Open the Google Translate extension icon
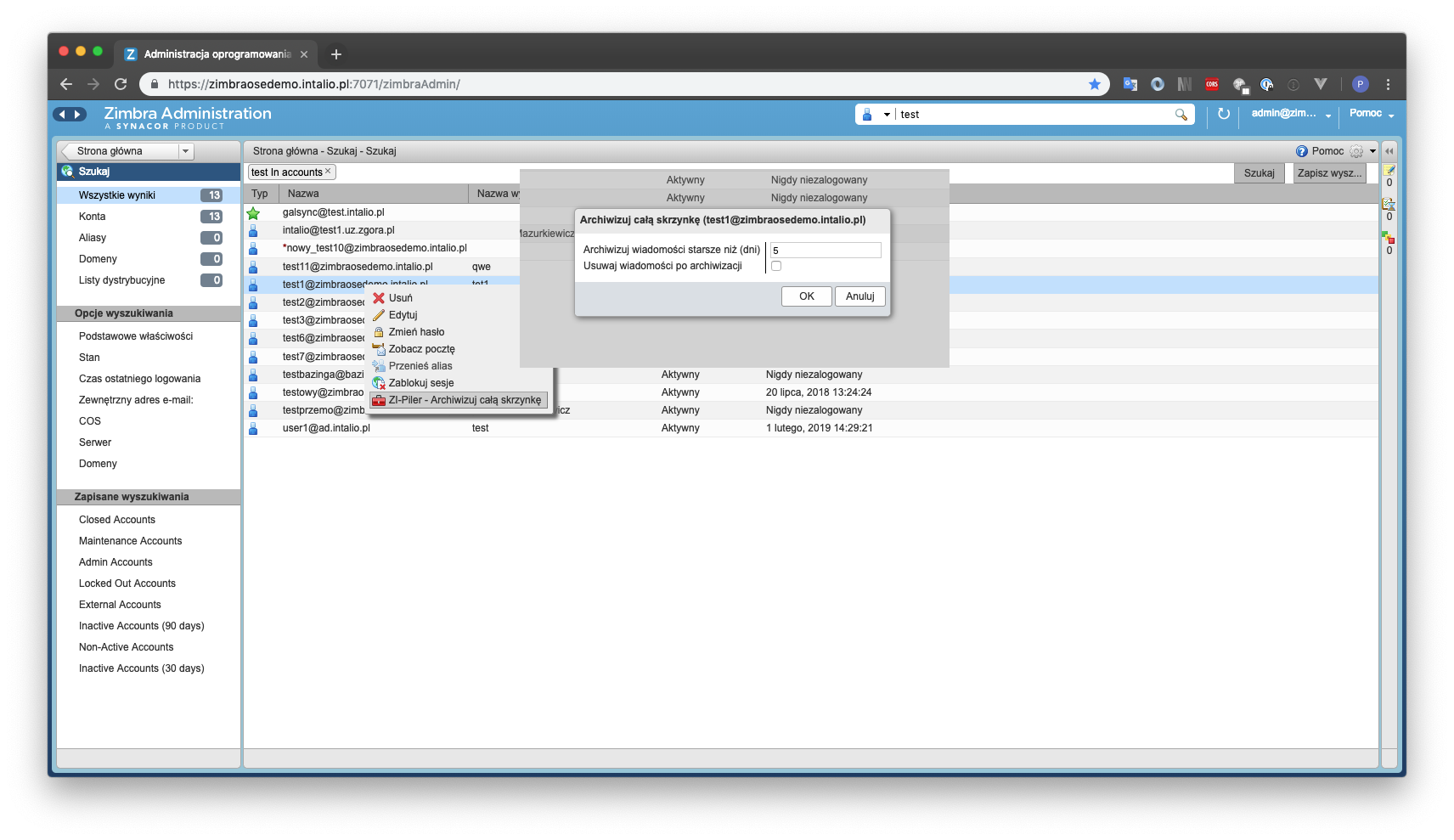The height and width of the screenshot is (840, 1454). tap(1130, 84)
